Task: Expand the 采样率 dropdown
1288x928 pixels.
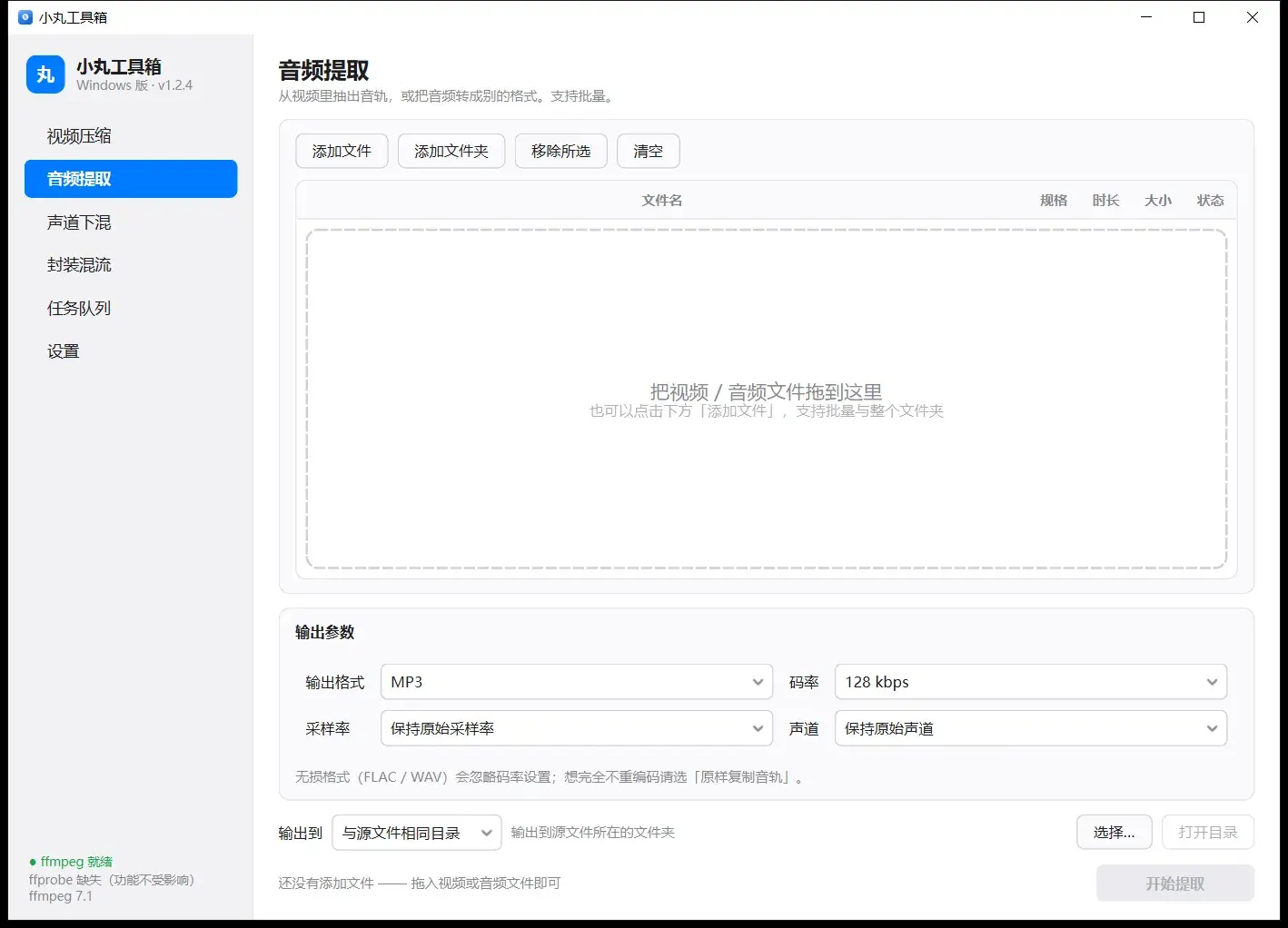Action: (577, 728)
